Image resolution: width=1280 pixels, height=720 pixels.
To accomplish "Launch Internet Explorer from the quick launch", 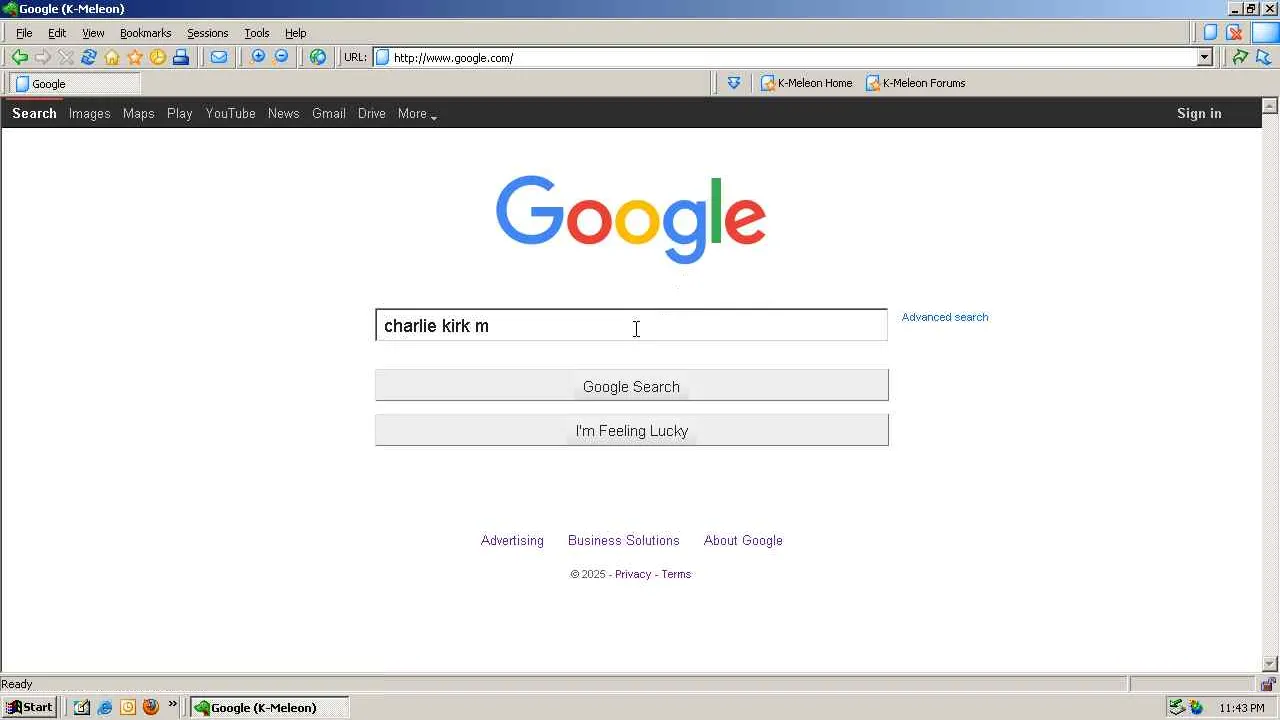I will [x=105, y=707].
